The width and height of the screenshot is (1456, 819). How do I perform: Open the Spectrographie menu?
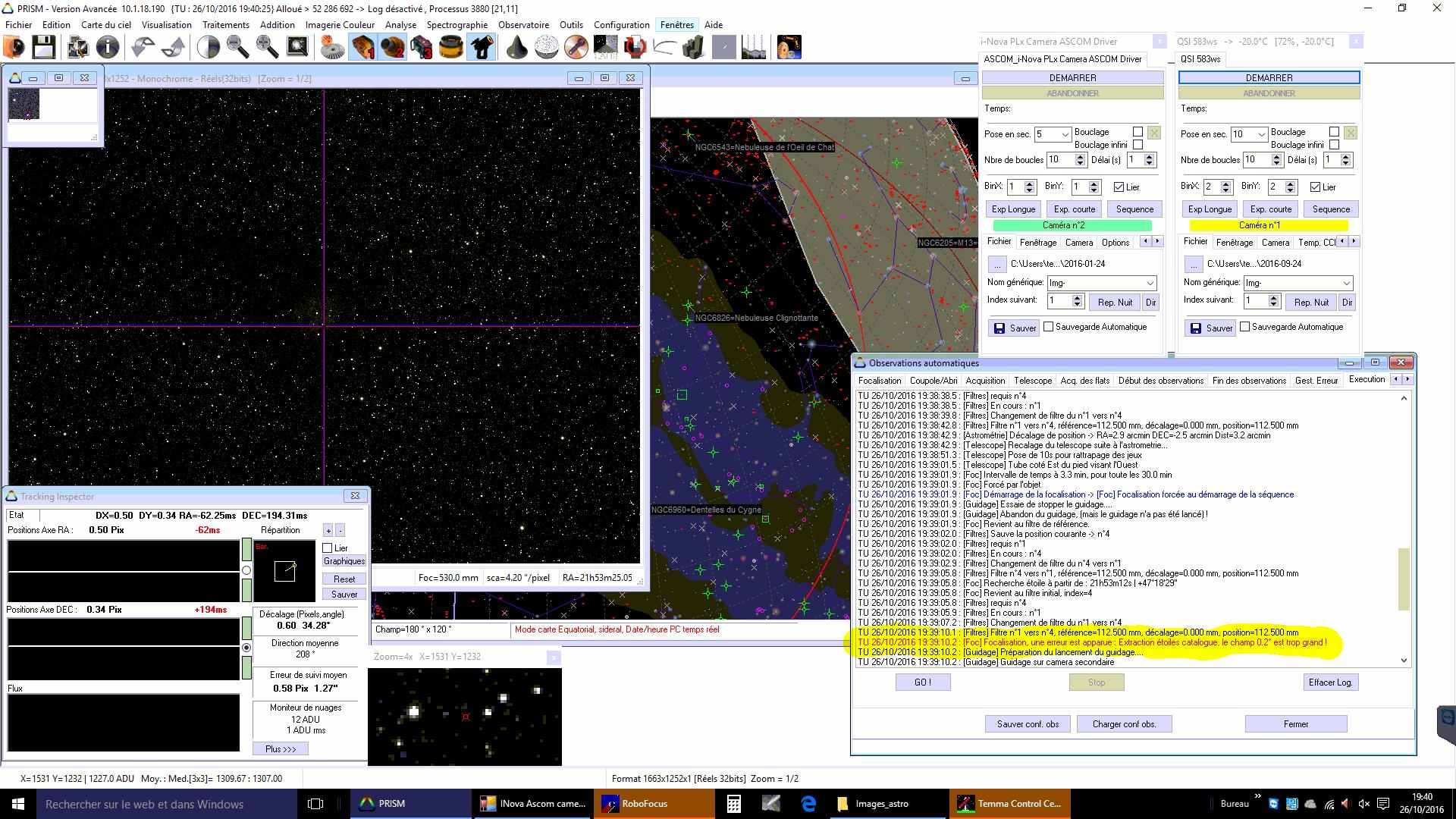click(x=457, y=24)
